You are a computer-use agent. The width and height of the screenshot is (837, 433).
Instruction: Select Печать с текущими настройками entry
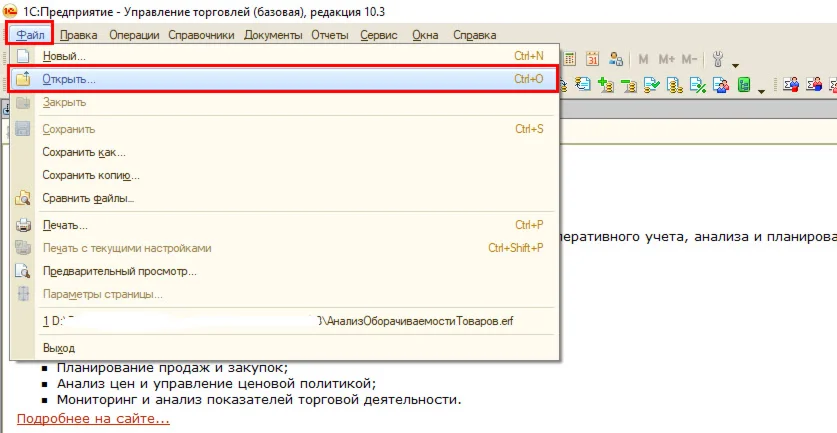point(285,248)
